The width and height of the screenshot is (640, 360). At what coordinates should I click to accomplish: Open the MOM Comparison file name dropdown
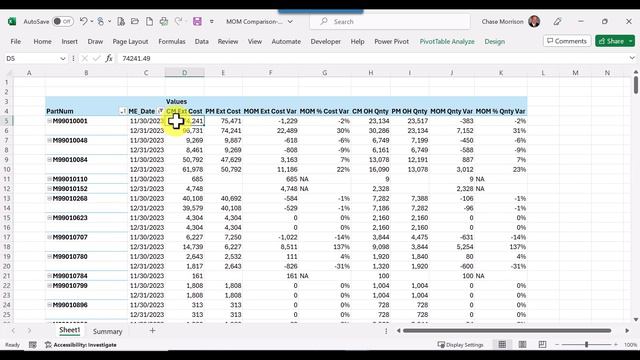(290, 22)
